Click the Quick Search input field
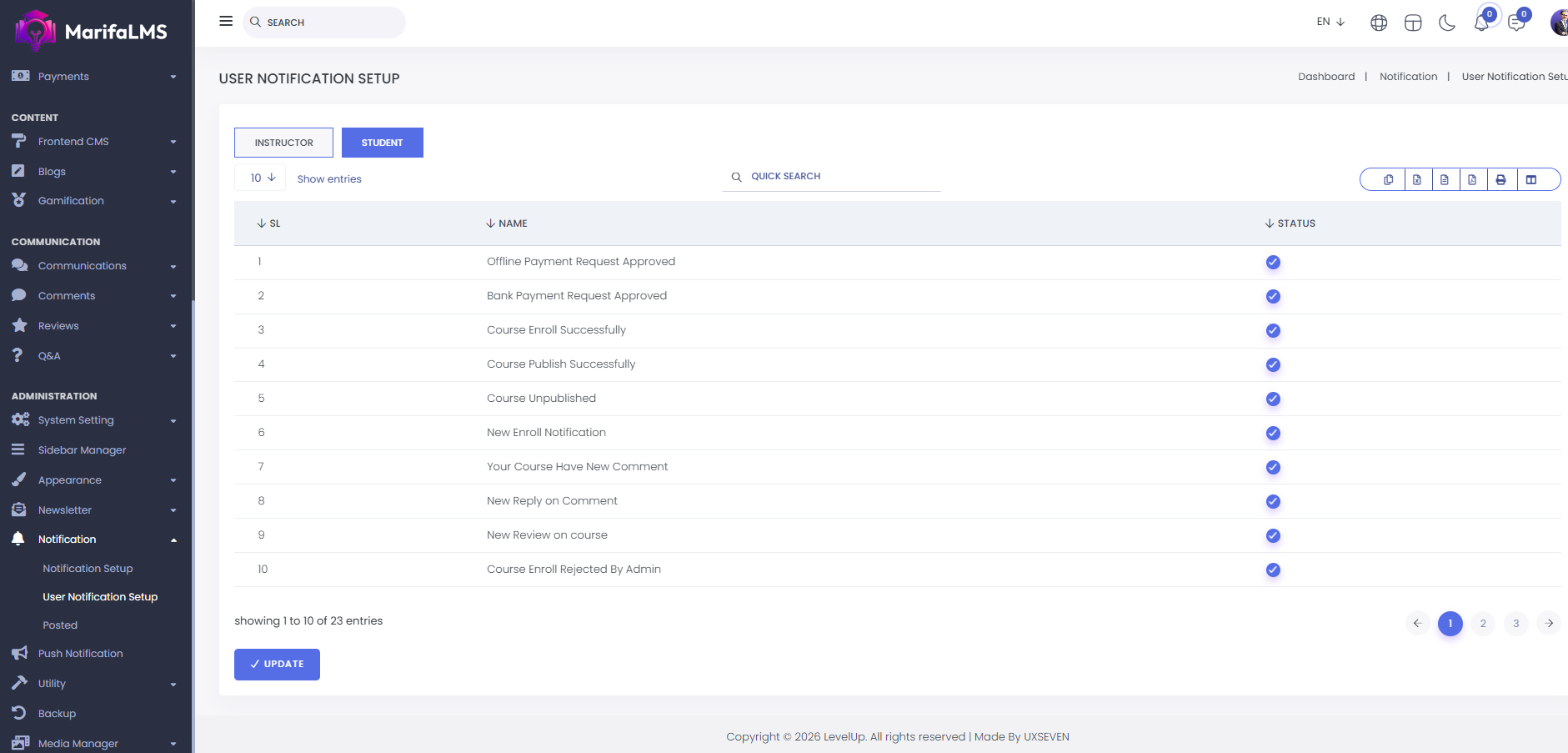 [842, 177]
